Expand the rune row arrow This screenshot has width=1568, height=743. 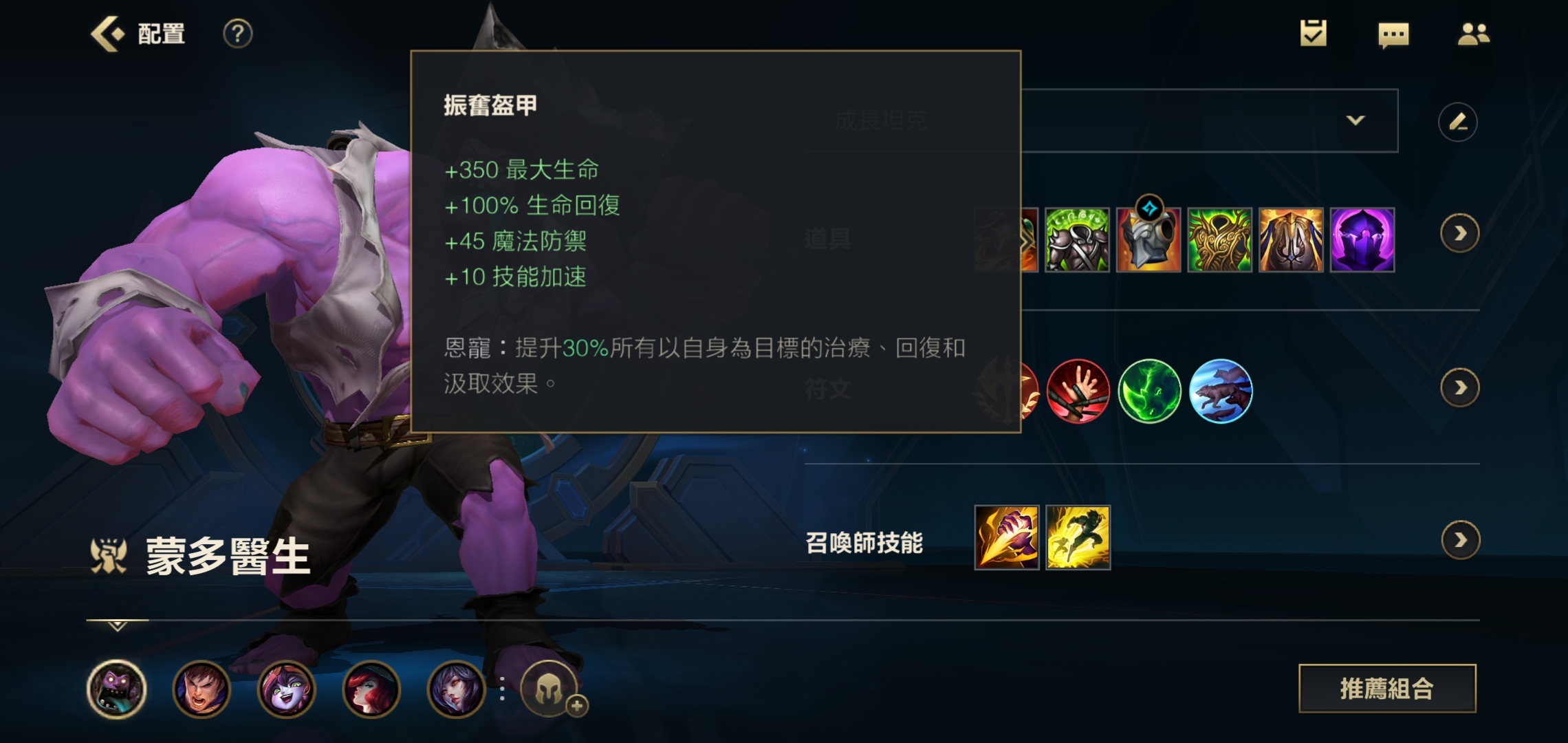point(1459,388)
